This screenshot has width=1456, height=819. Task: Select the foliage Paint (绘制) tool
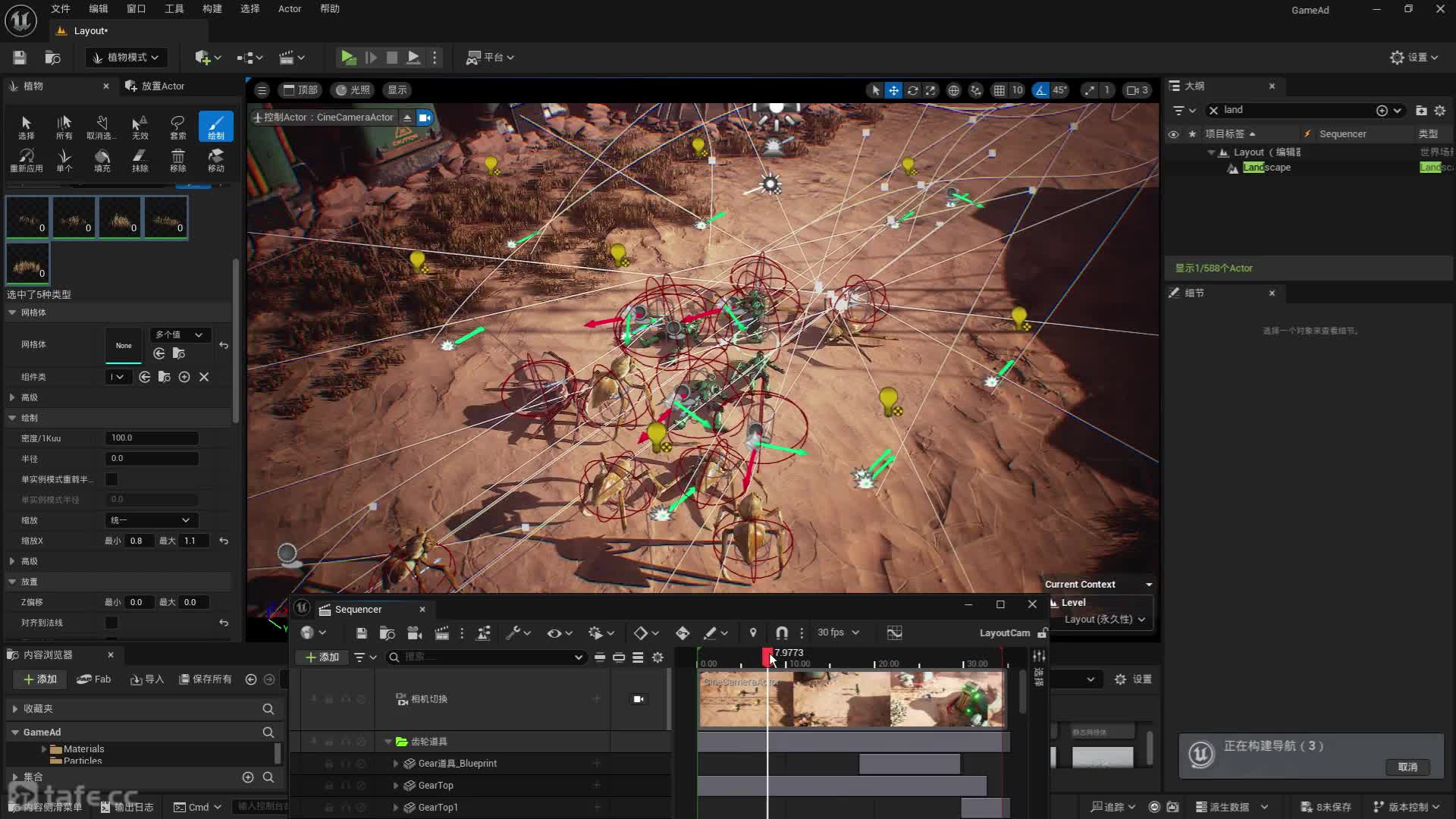coord(215,126)
